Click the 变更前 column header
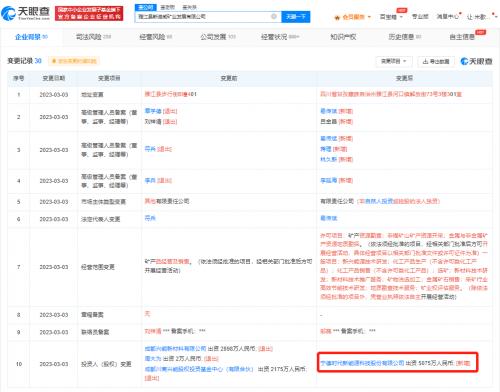This screenshot has height=392, width=500. coord(229,78)
